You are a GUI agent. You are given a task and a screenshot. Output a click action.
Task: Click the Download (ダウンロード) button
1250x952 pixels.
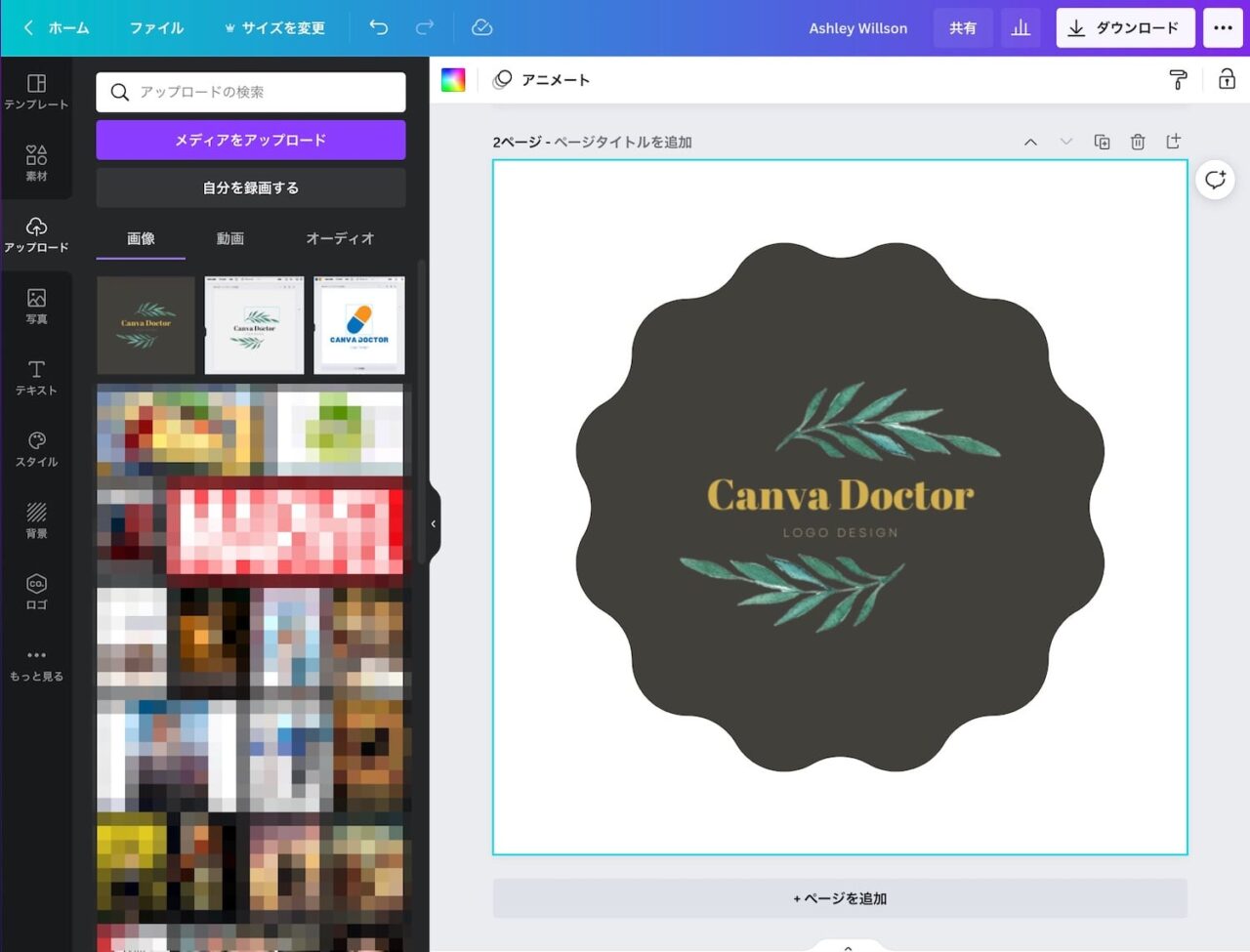[x=1125, y=28]
